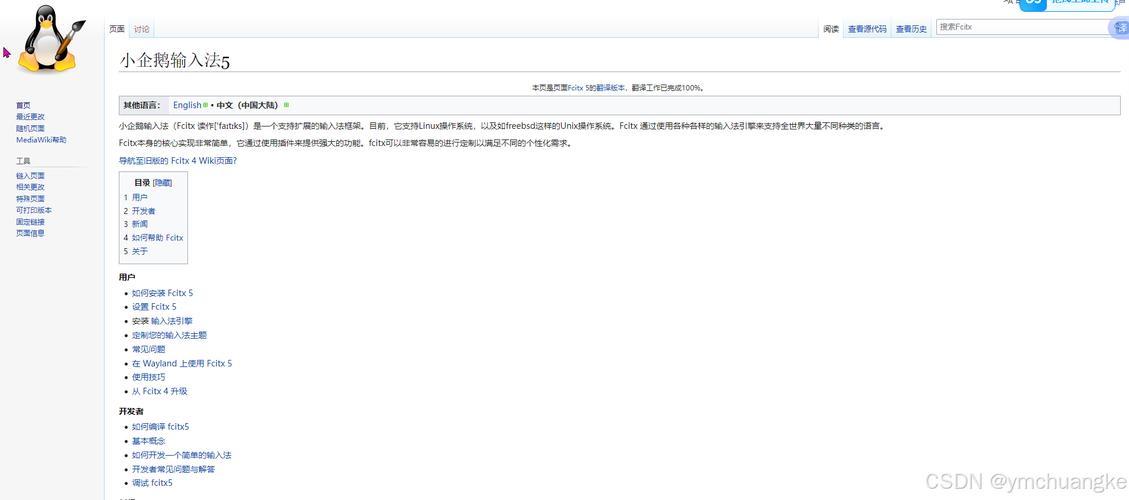
Task: Jump to contents entry 2 开发者
Action: pyautogui.click(x=139, y=211)
